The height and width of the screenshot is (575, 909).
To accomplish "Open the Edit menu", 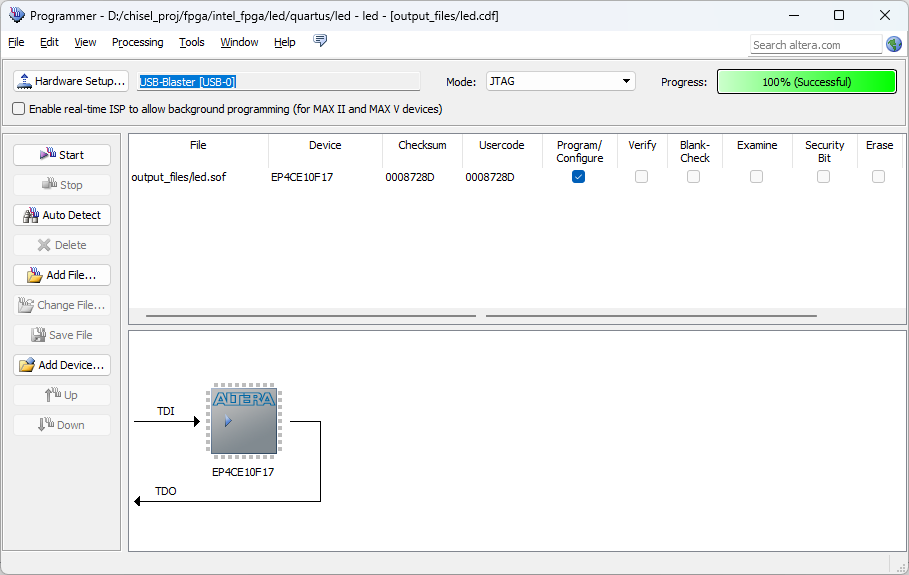I will (49, 42).
